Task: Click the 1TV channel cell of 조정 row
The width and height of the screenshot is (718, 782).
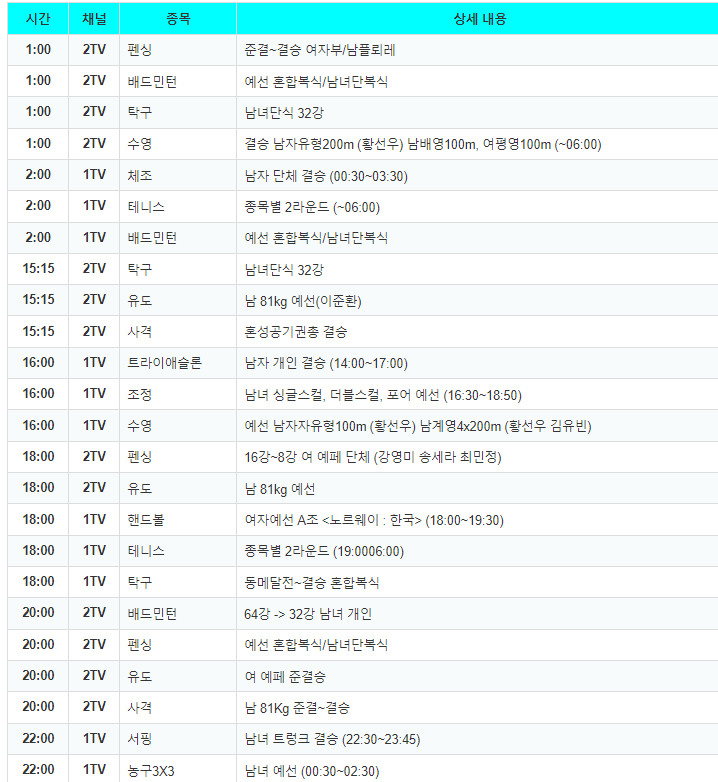Action: 94,393
